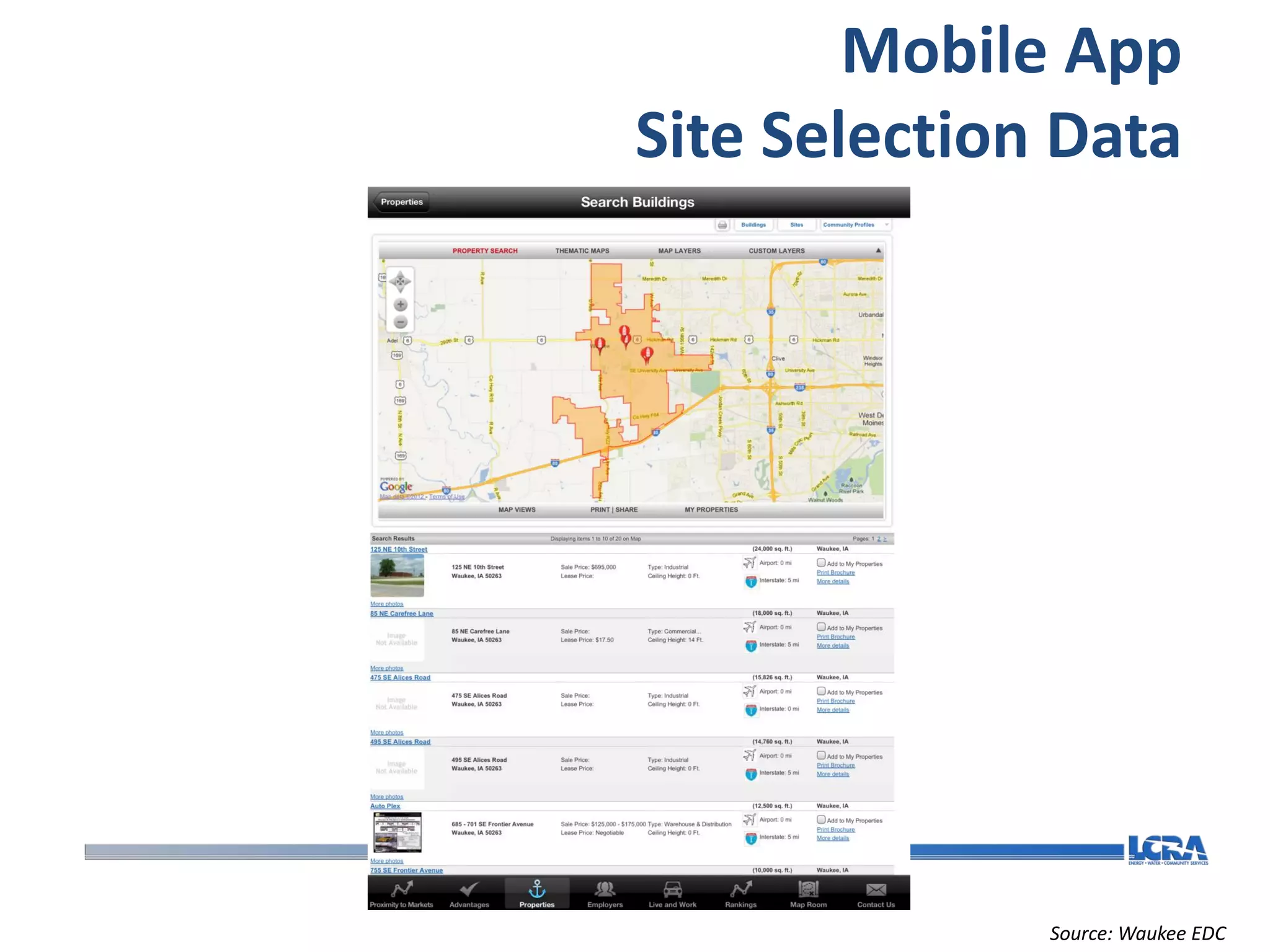Click interstate shield for 475 SE Alices Road

click(x=751, y=710)
